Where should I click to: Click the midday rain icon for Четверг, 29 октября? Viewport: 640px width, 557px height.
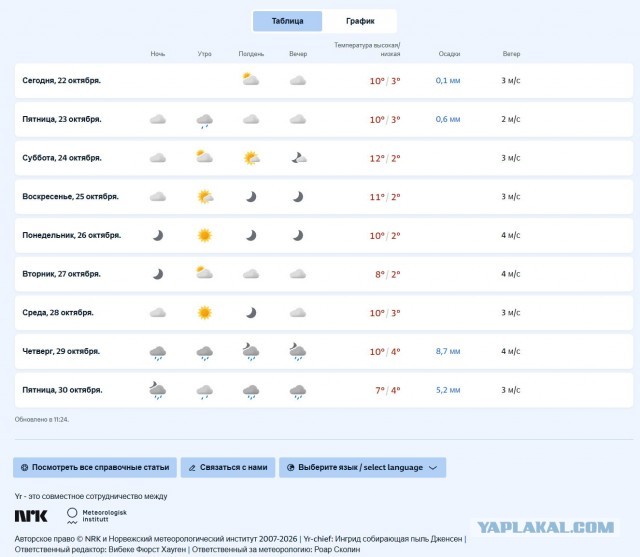(x=251, y=352)
